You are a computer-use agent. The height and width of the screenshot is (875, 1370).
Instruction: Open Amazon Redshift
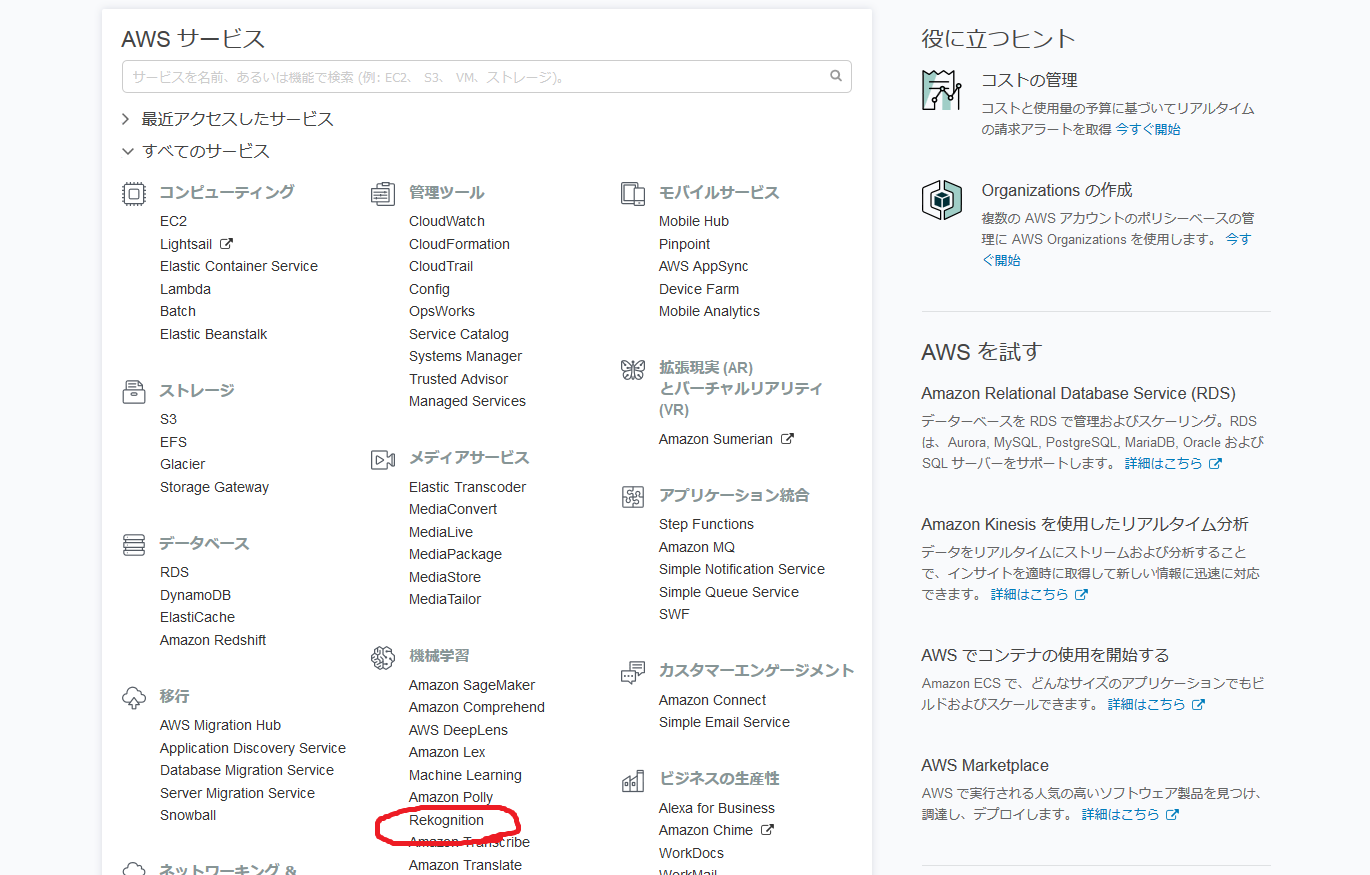(x=213, y=640)
